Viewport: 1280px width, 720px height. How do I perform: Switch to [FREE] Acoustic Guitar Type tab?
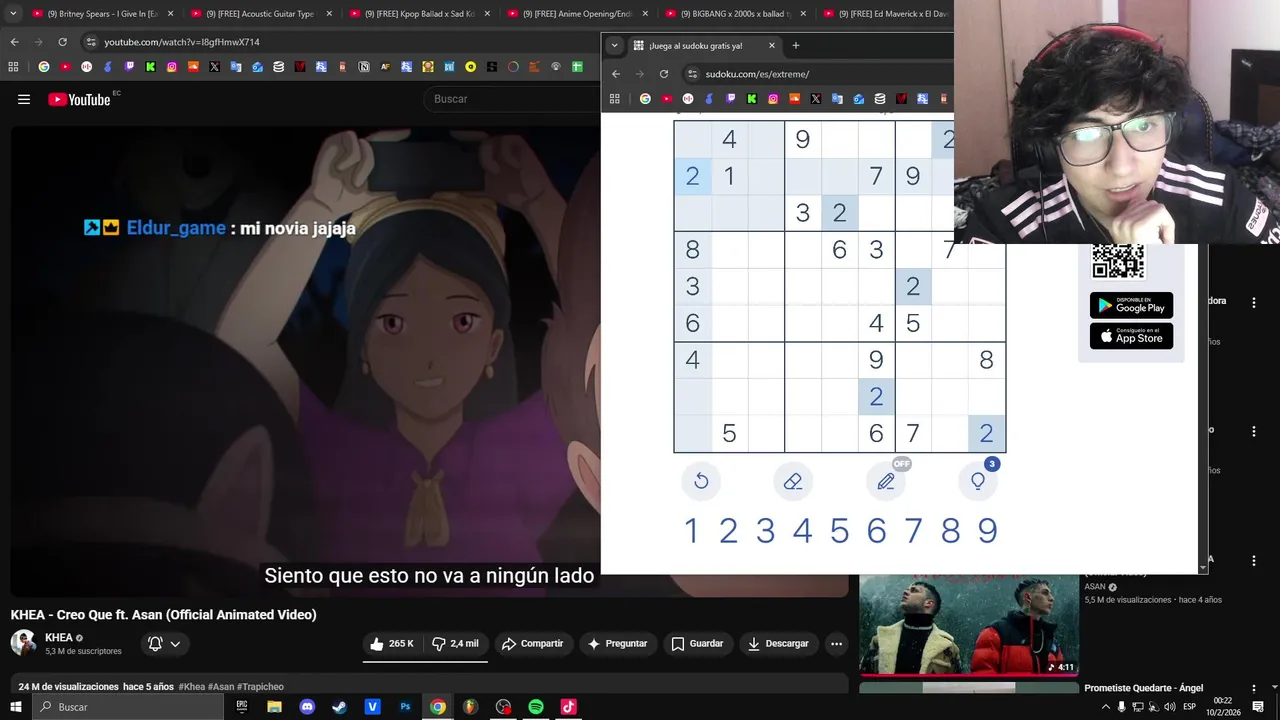pyautogui.click(x=260, y=14)
